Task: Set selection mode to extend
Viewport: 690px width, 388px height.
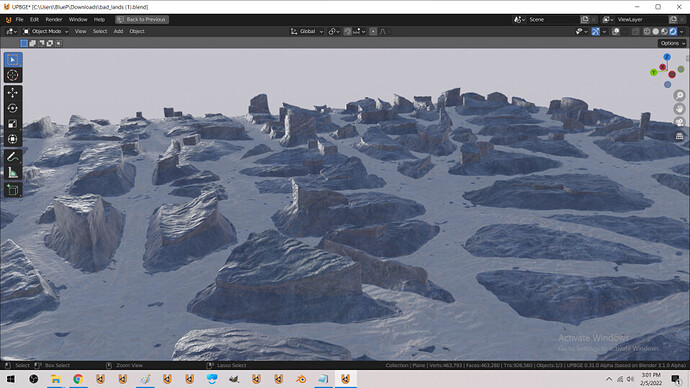Action: tap(33, 43)
